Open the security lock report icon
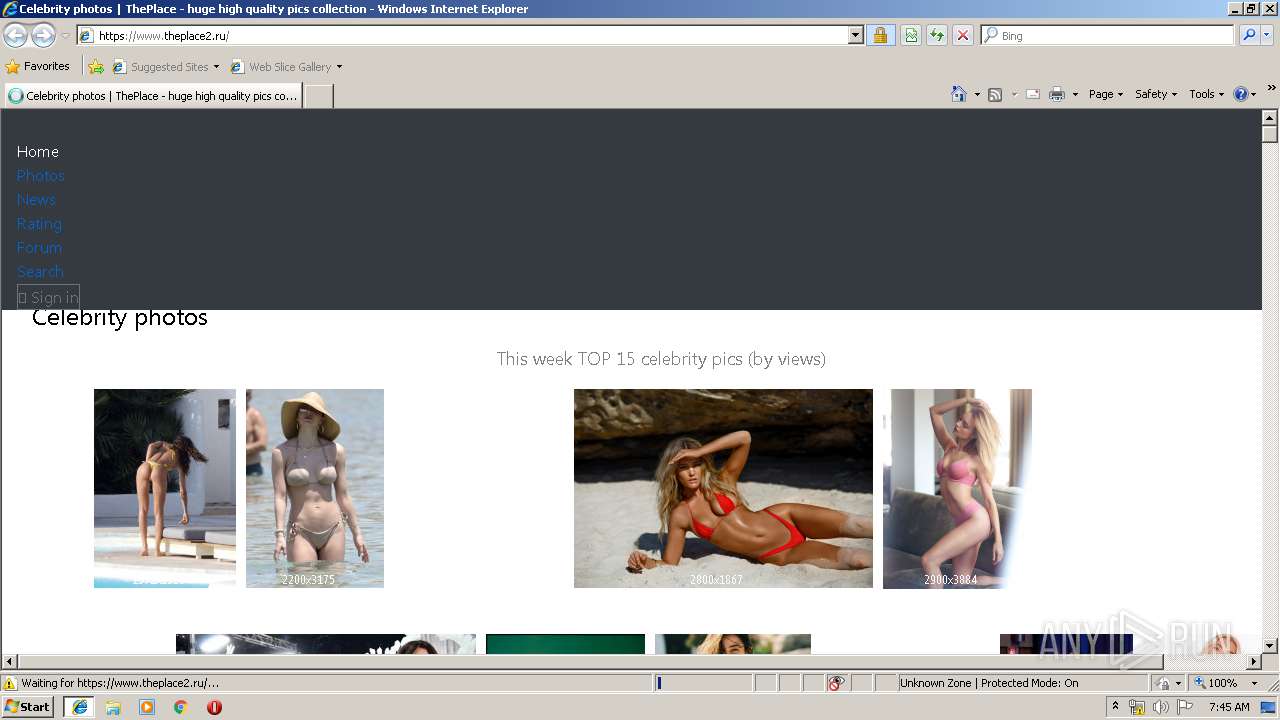Screen dimensions: 1280x720 pyautogui.click(x=880, y=35)
